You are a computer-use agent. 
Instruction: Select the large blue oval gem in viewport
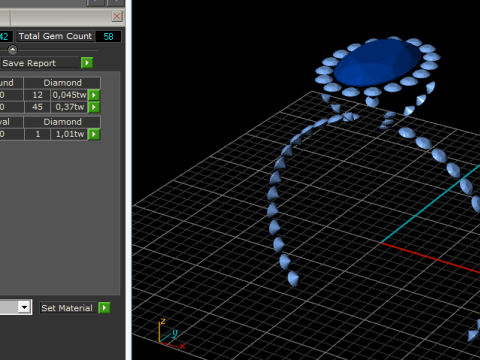[378, 63]
